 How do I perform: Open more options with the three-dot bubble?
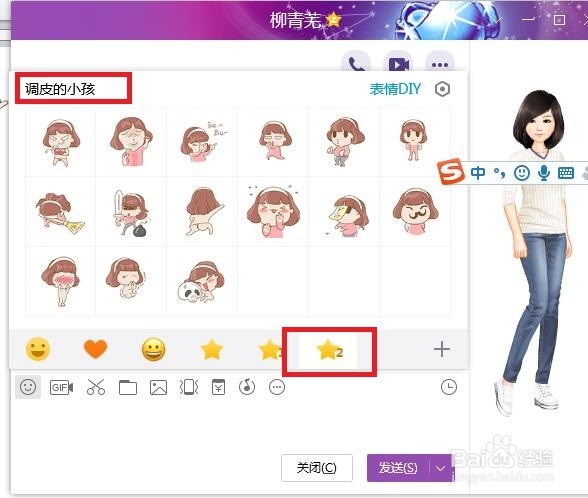440,64
